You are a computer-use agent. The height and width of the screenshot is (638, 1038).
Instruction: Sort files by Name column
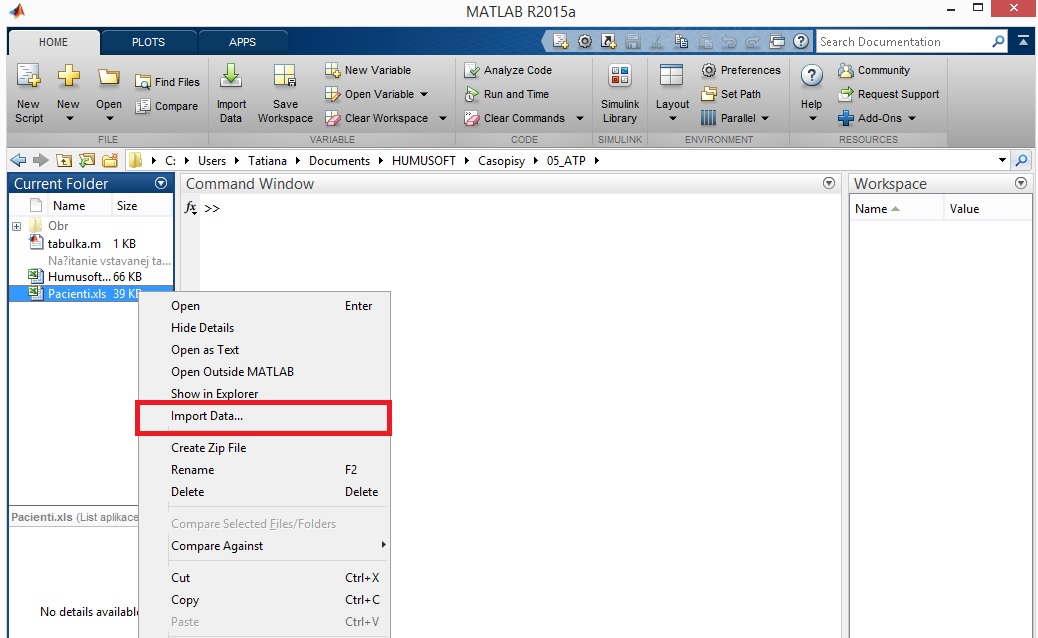pyautogui.click(x=69, y=206)
